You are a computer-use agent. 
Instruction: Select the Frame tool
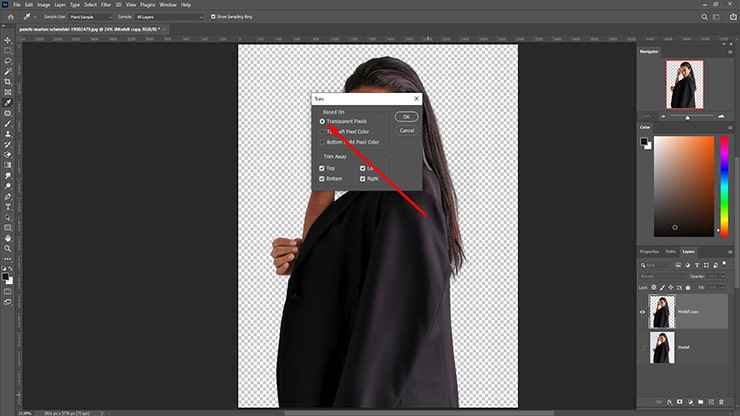(8, 92)
